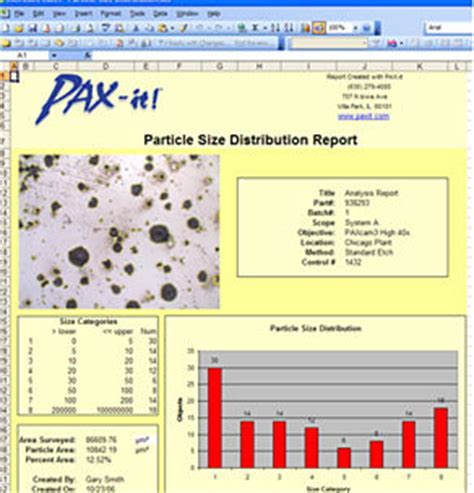Click the fx Insert Function button

coord(88,55)
